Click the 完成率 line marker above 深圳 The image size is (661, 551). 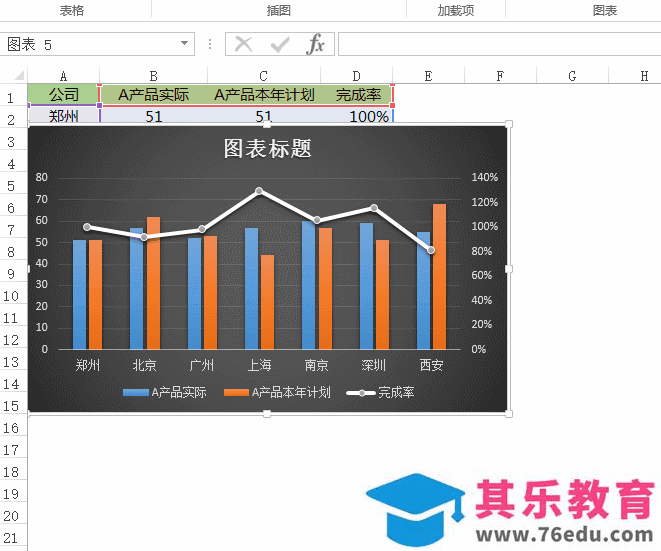coord(374,208)
